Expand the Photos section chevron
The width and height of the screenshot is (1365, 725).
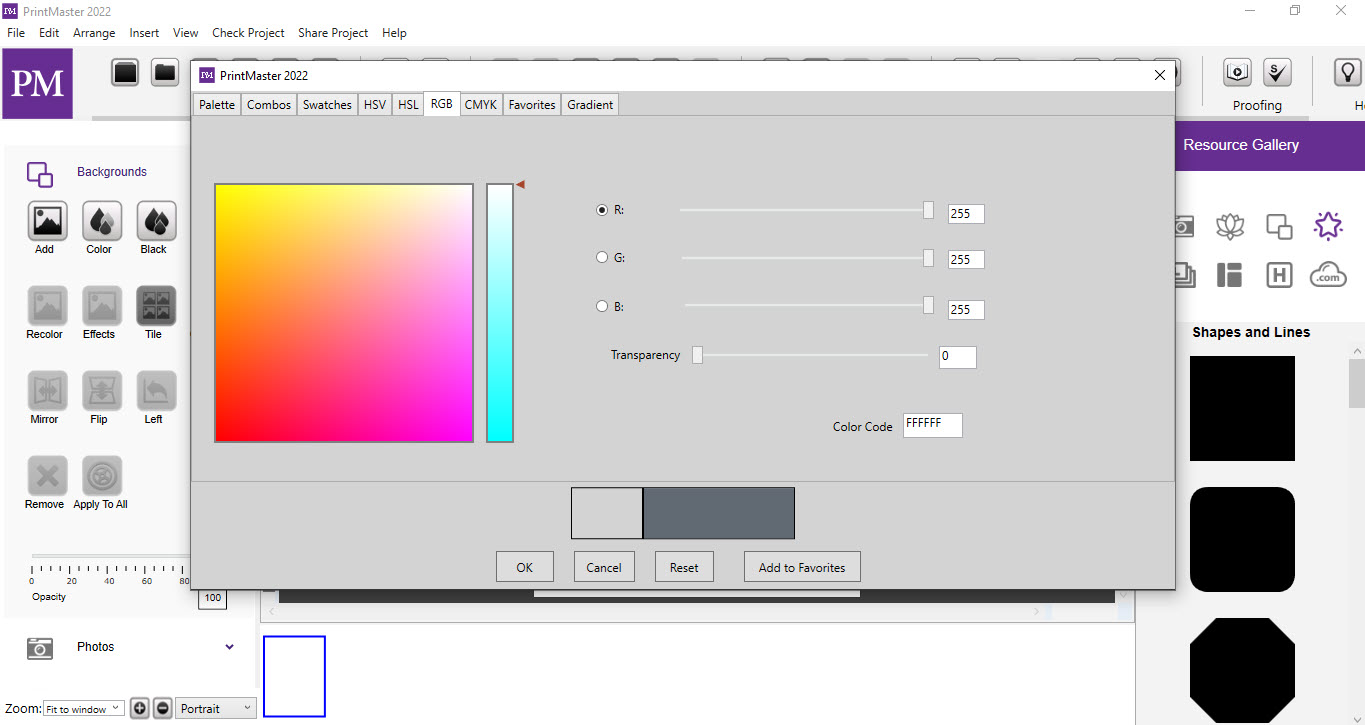pos(229,647)
